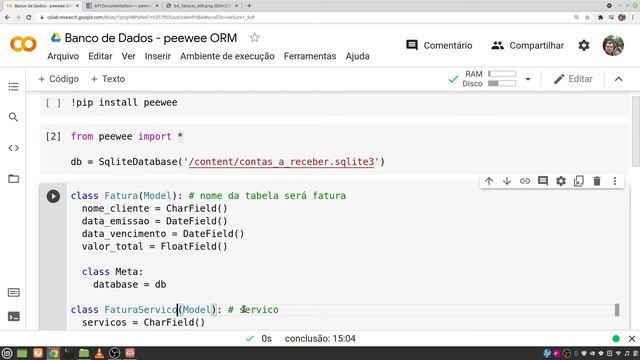Image resolution: width=640 pixels, height=360 pixels.
Task: Open the Ajuda menu
Action: 358,56
